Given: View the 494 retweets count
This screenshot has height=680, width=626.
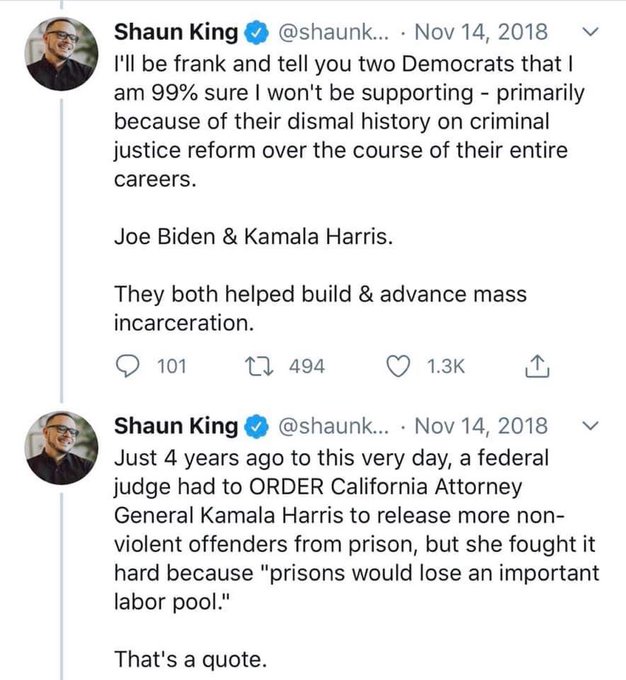Looking at the screenshot, I should coord(307,367).
